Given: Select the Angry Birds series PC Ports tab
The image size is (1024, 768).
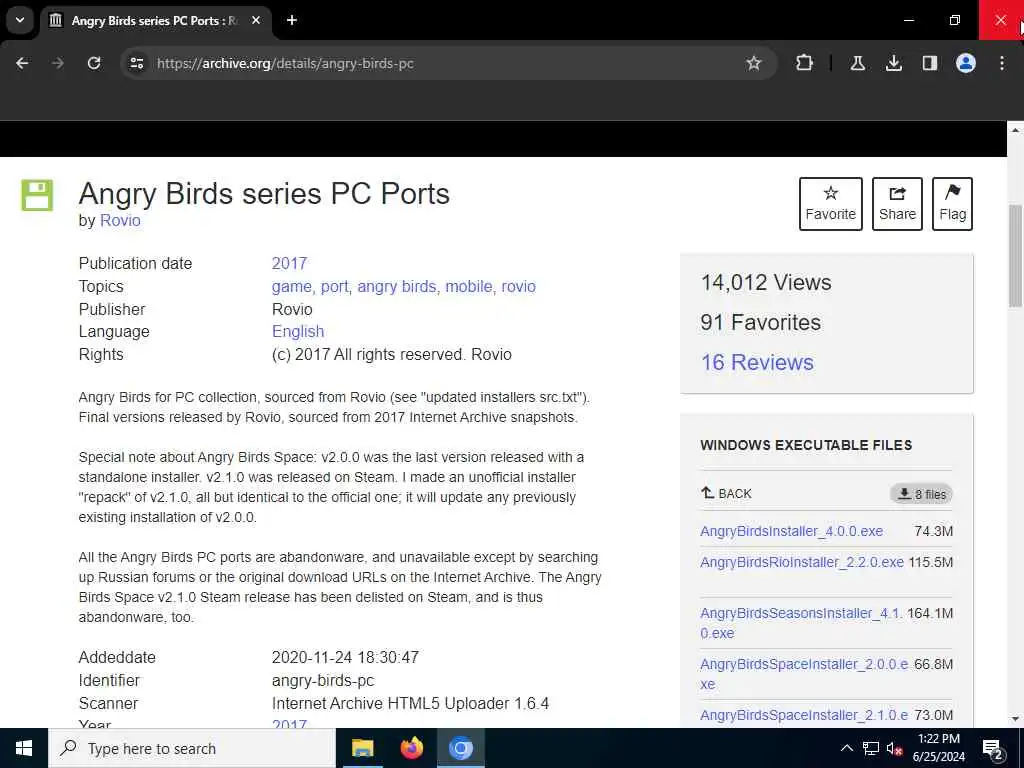Looking at the screenshot, I should coord(155,20).
